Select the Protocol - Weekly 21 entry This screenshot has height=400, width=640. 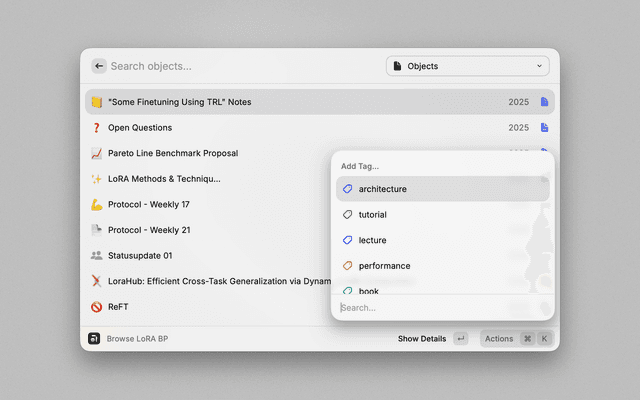pos(150,230)
